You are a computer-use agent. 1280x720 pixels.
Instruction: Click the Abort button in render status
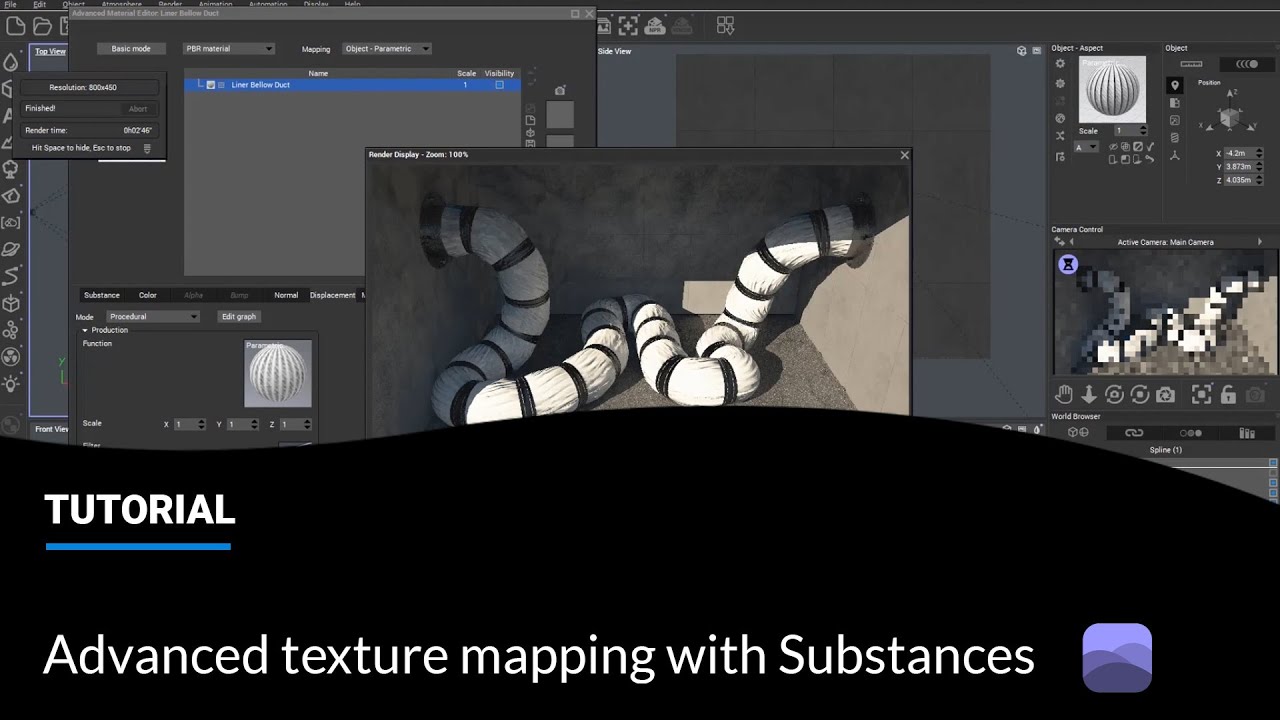[x=138, y=109]
